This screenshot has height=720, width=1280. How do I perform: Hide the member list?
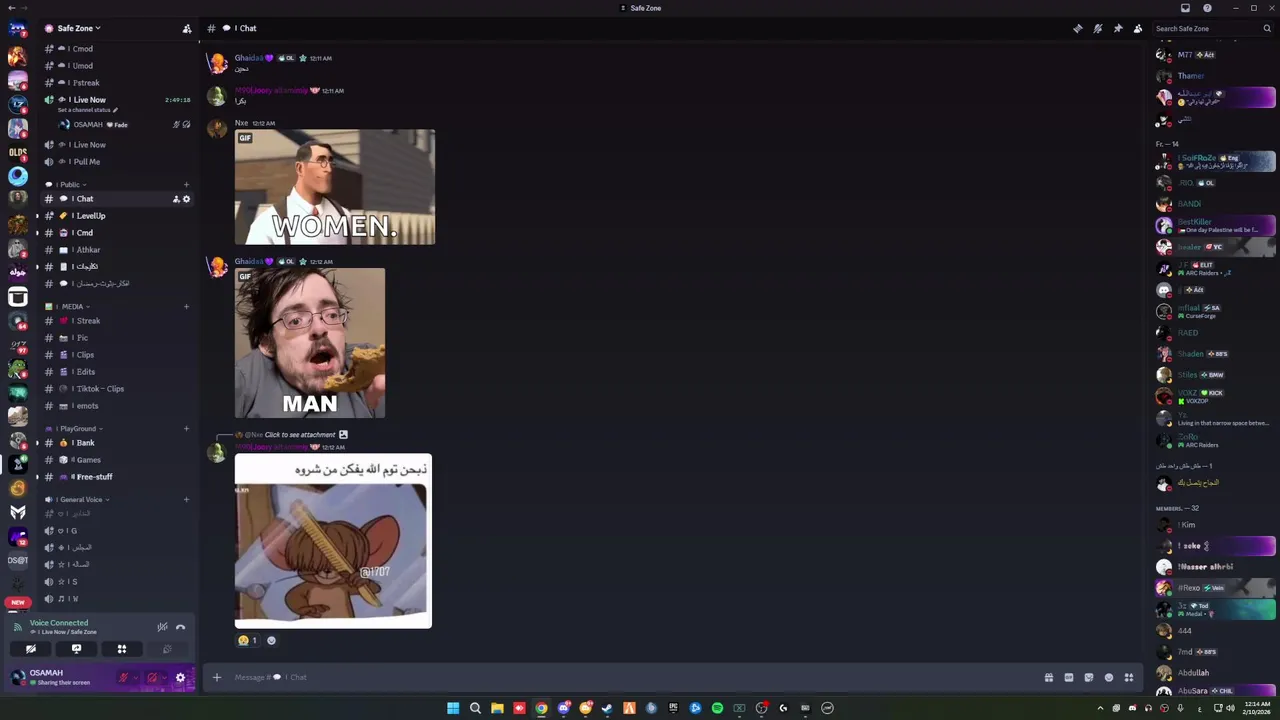[x=1138, y=28]
